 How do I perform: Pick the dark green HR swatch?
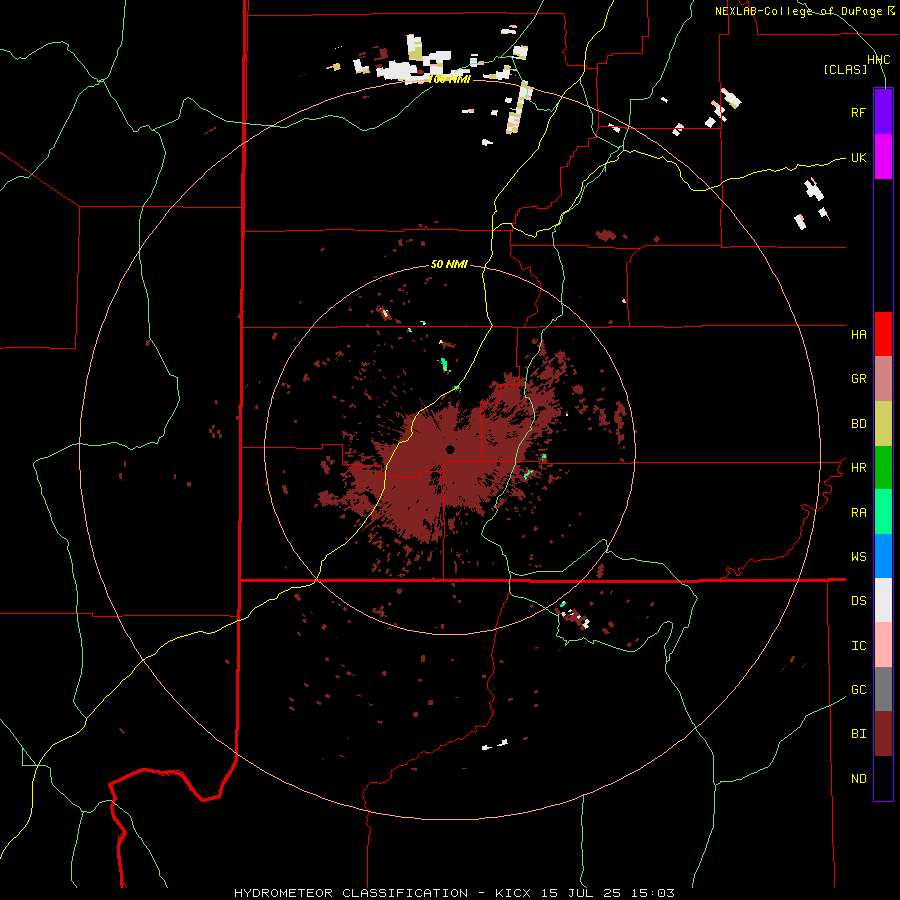[x=883, y=468]
